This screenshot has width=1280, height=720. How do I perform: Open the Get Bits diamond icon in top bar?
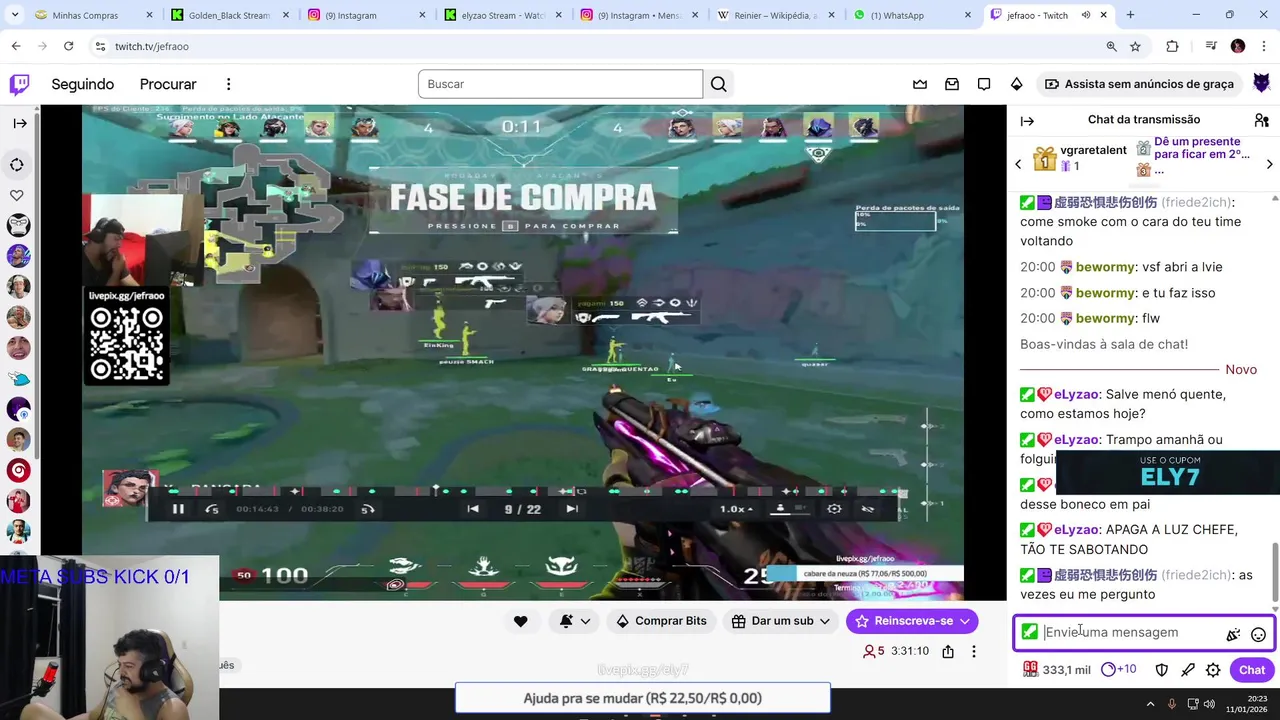[x=1016, y=84]
